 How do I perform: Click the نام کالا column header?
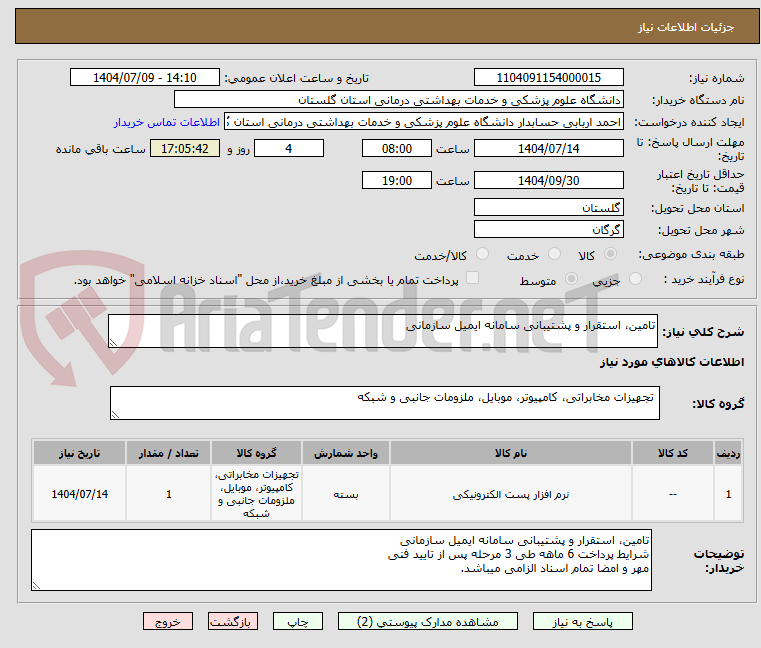click(511, 453)
